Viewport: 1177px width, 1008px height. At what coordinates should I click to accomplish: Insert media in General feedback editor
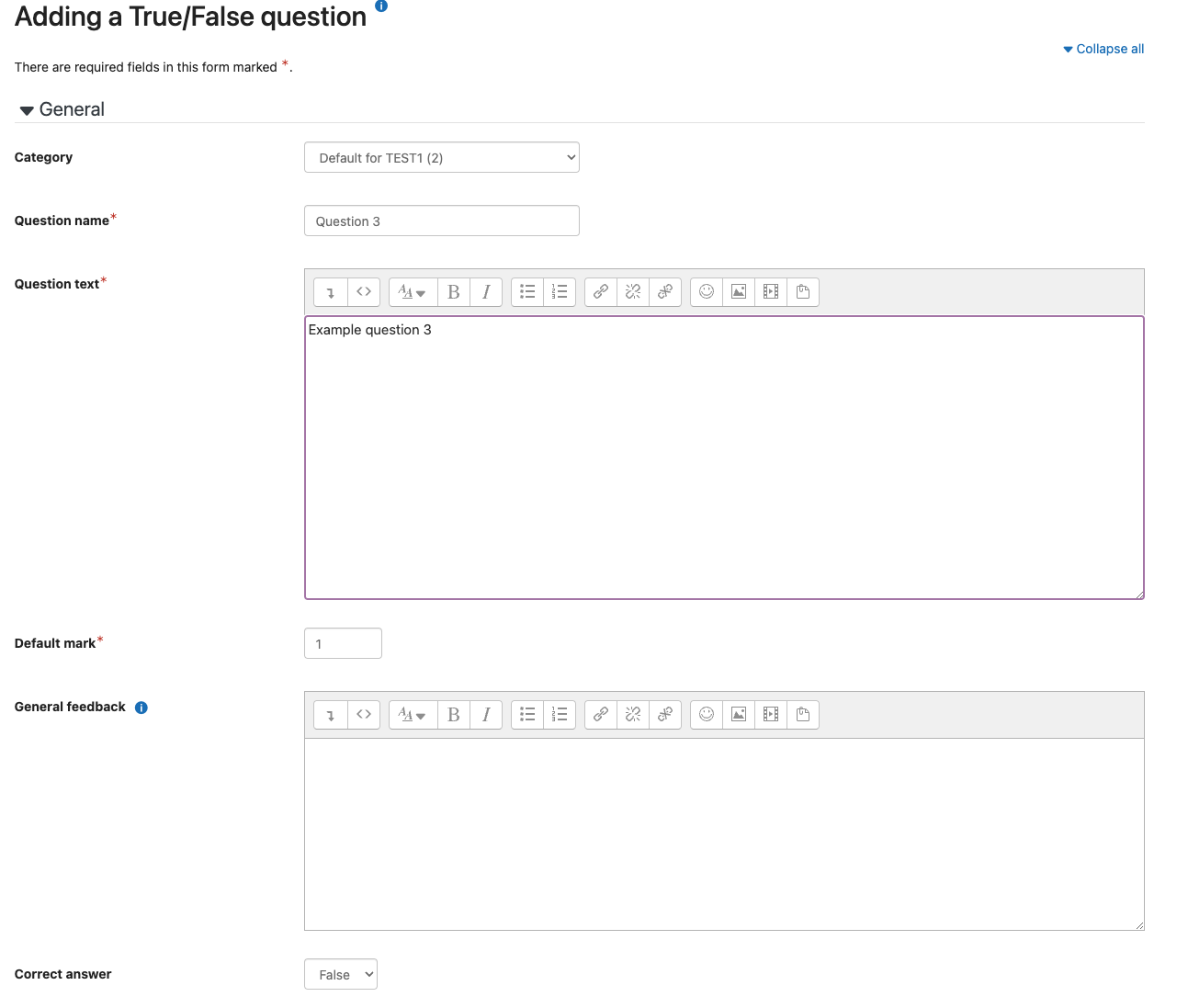pyautogui.click(x=771, y=715)
